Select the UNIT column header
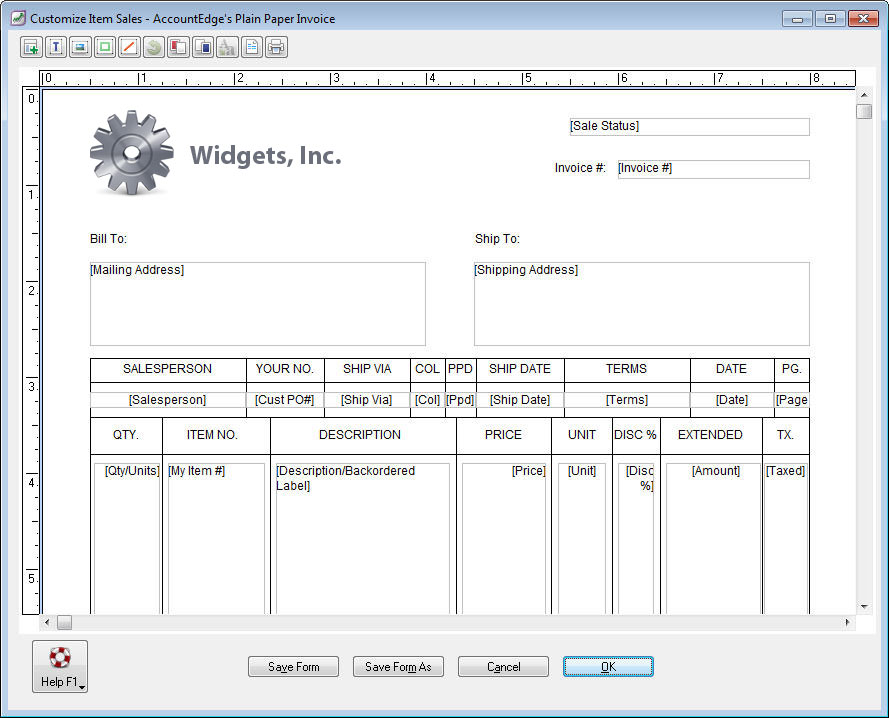 pyautogui.click(x=582, y=435)
